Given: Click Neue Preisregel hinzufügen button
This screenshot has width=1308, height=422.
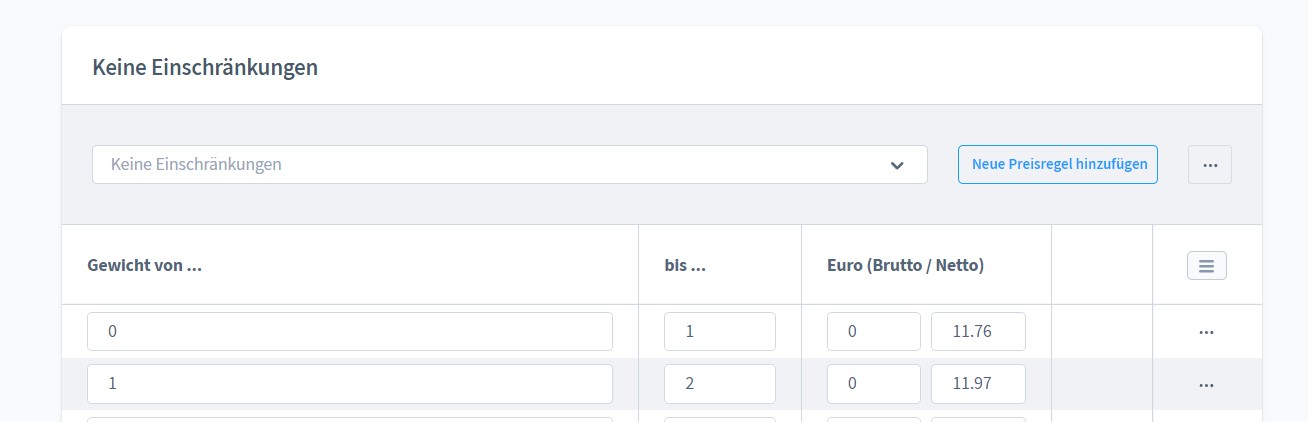Looking at the screenshot, I should pyautogui.click(x=1058, y=164).
